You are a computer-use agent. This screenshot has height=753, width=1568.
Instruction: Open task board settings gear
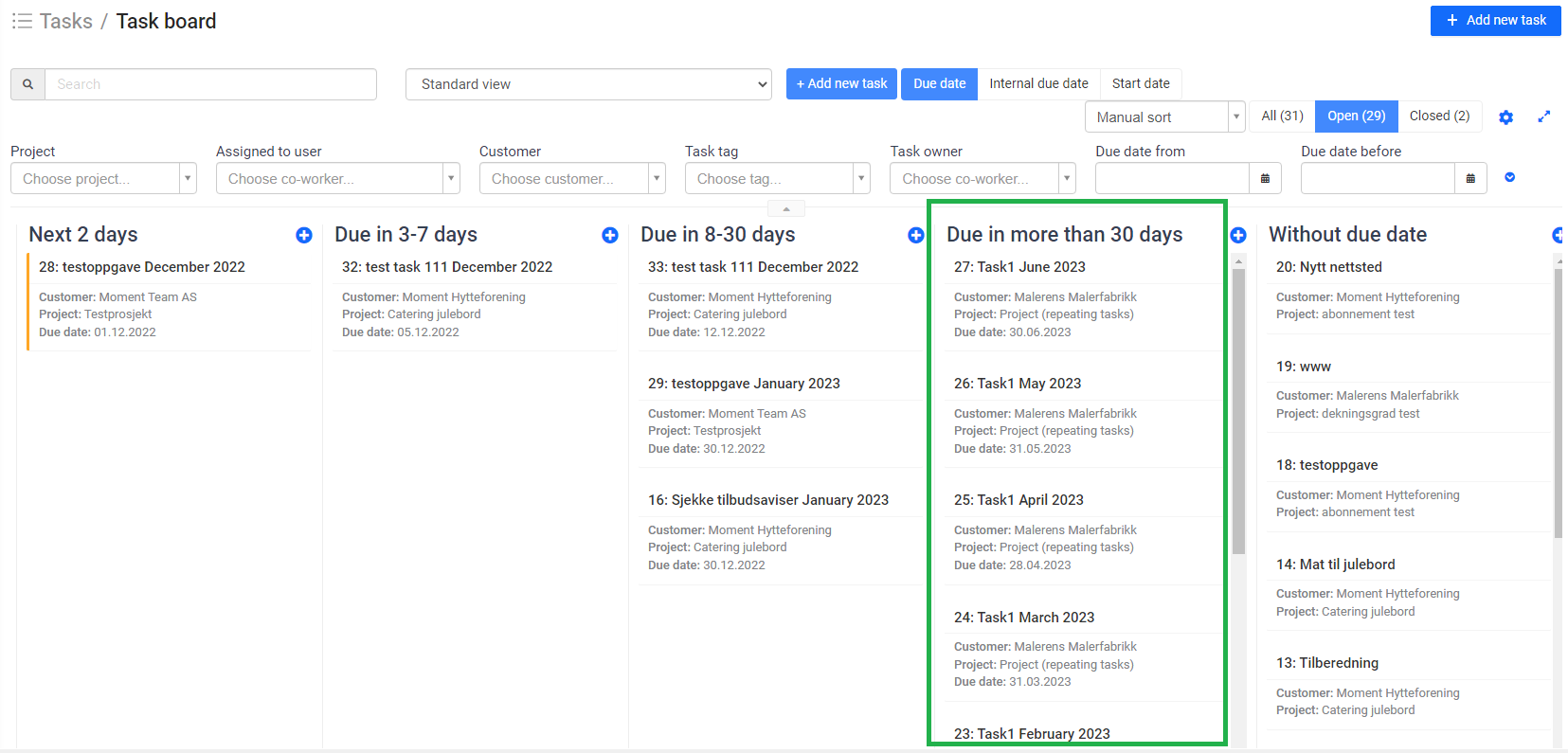point(1505,117)
